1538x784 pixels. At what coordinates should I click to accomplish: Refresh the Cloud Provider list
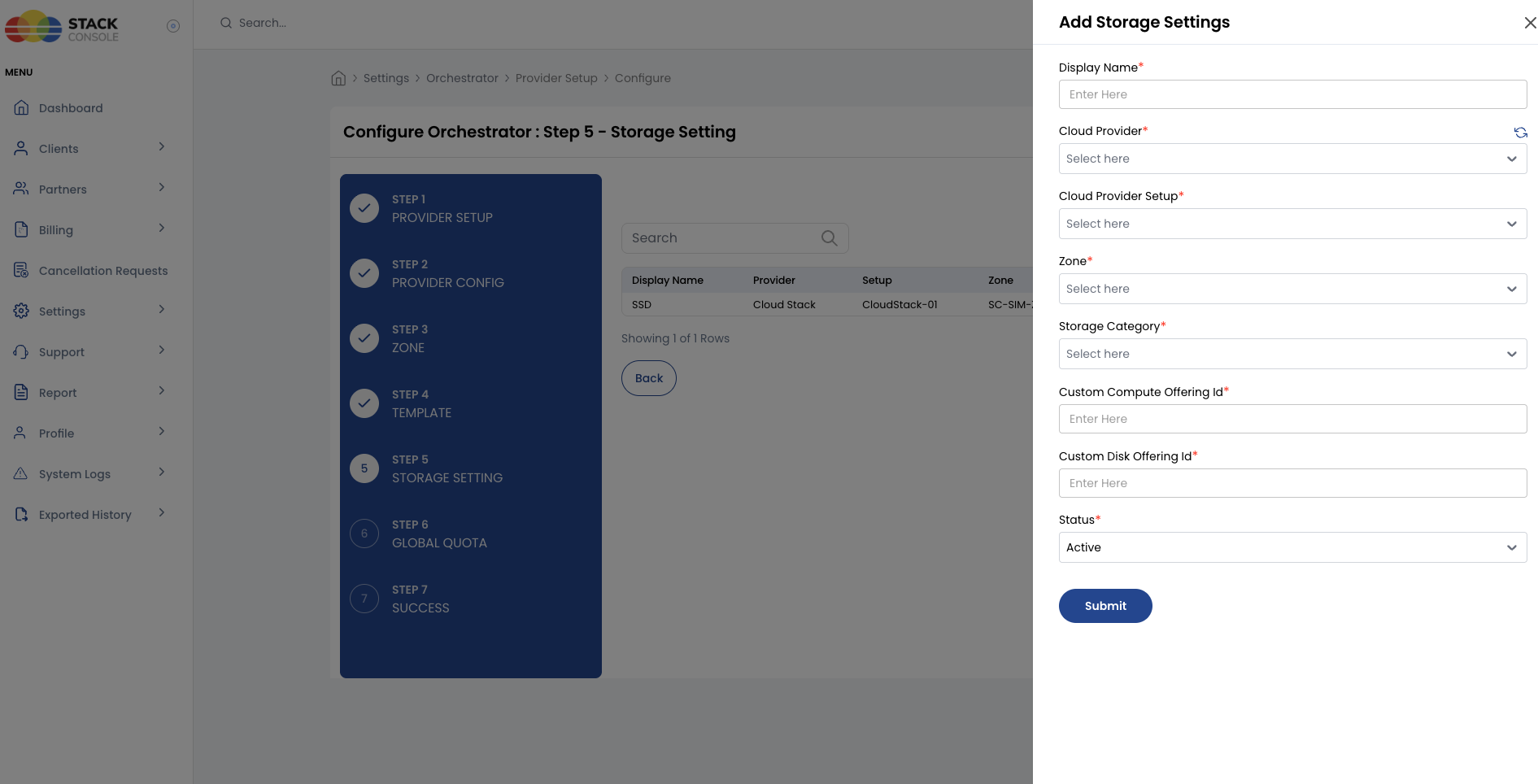(x=1520, y=133)
